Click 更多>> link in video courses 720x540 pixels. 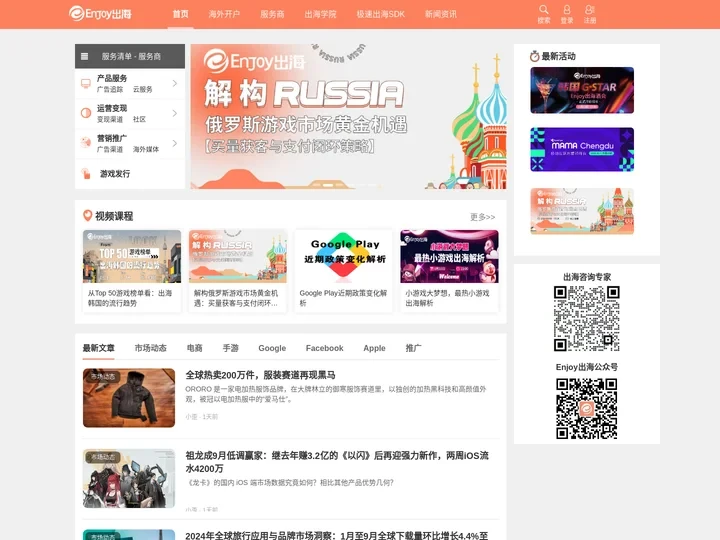483,217
